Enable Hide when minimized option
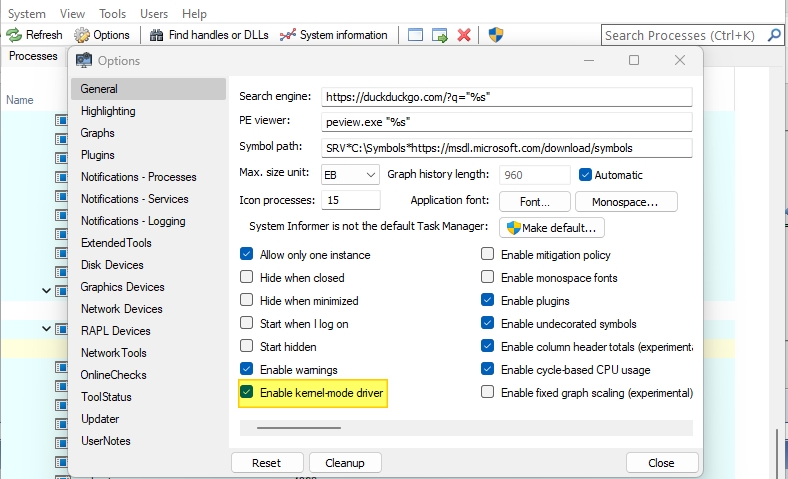The width and height of the screenshot is (788, 479). tap(246, 300)
